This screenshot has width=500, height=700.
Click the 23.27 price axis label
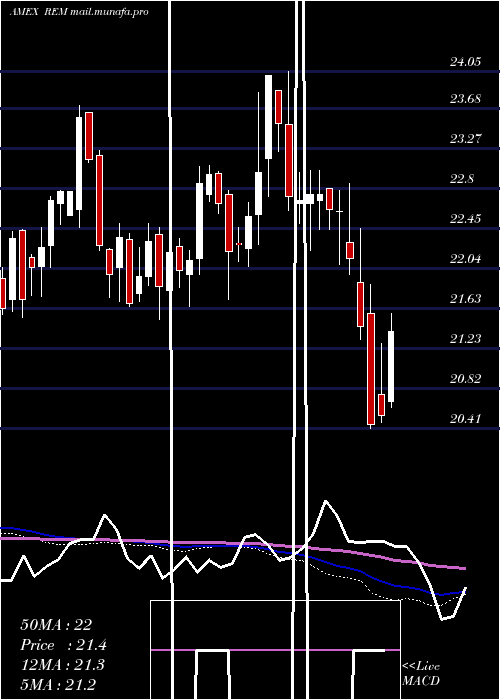pyautogui.click(x=466, y=139)
